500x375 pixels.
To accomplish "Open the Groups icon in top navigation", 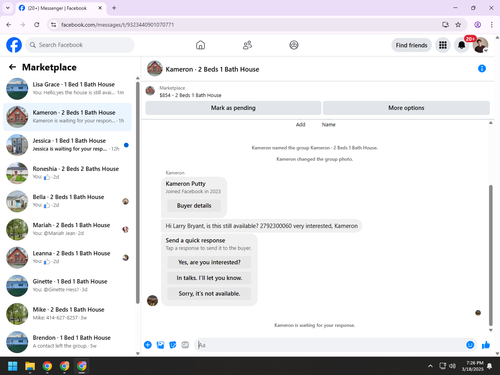I will [294, 45].
